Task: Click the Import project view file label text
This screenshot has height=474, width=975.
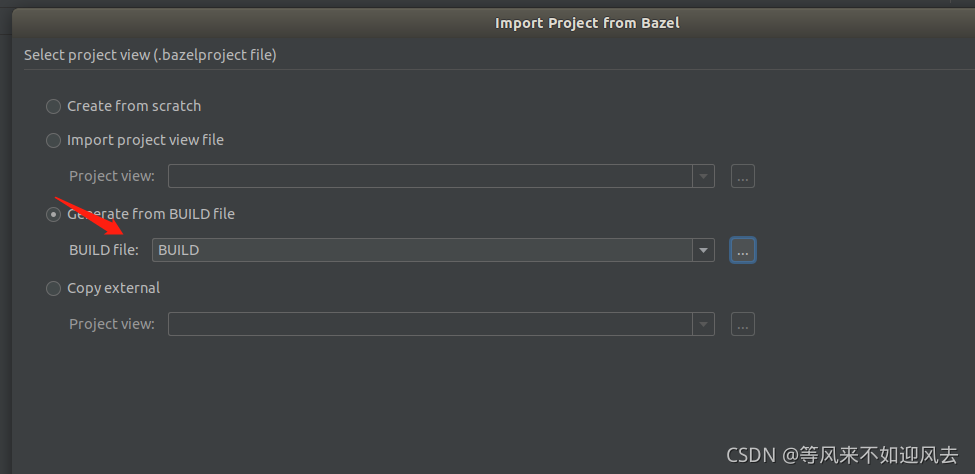Action: pyautogui.click(x=146, y=141)
